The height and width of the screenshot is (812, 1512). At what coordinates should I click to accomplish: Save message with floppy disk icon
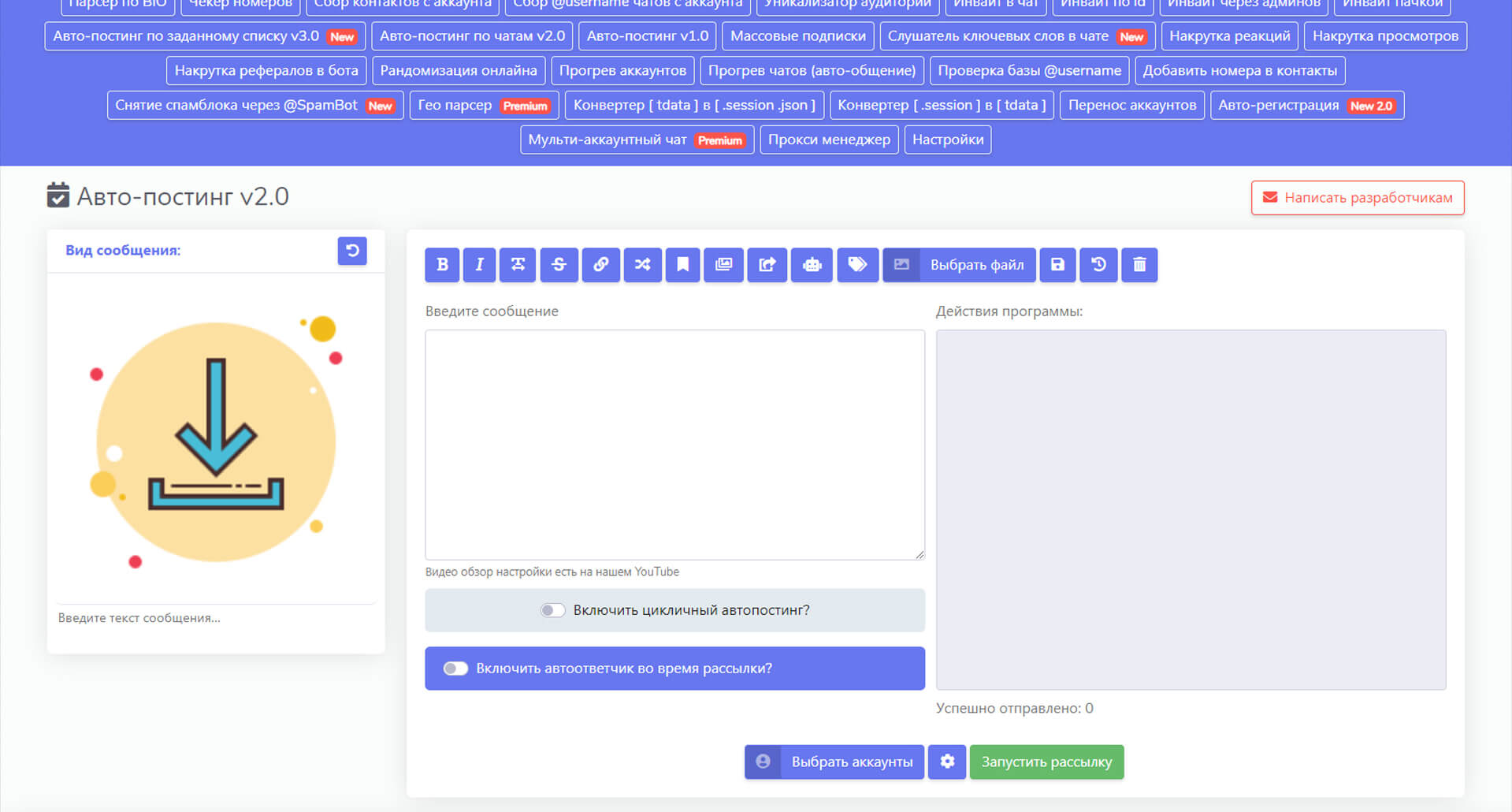coord(1057,265)
